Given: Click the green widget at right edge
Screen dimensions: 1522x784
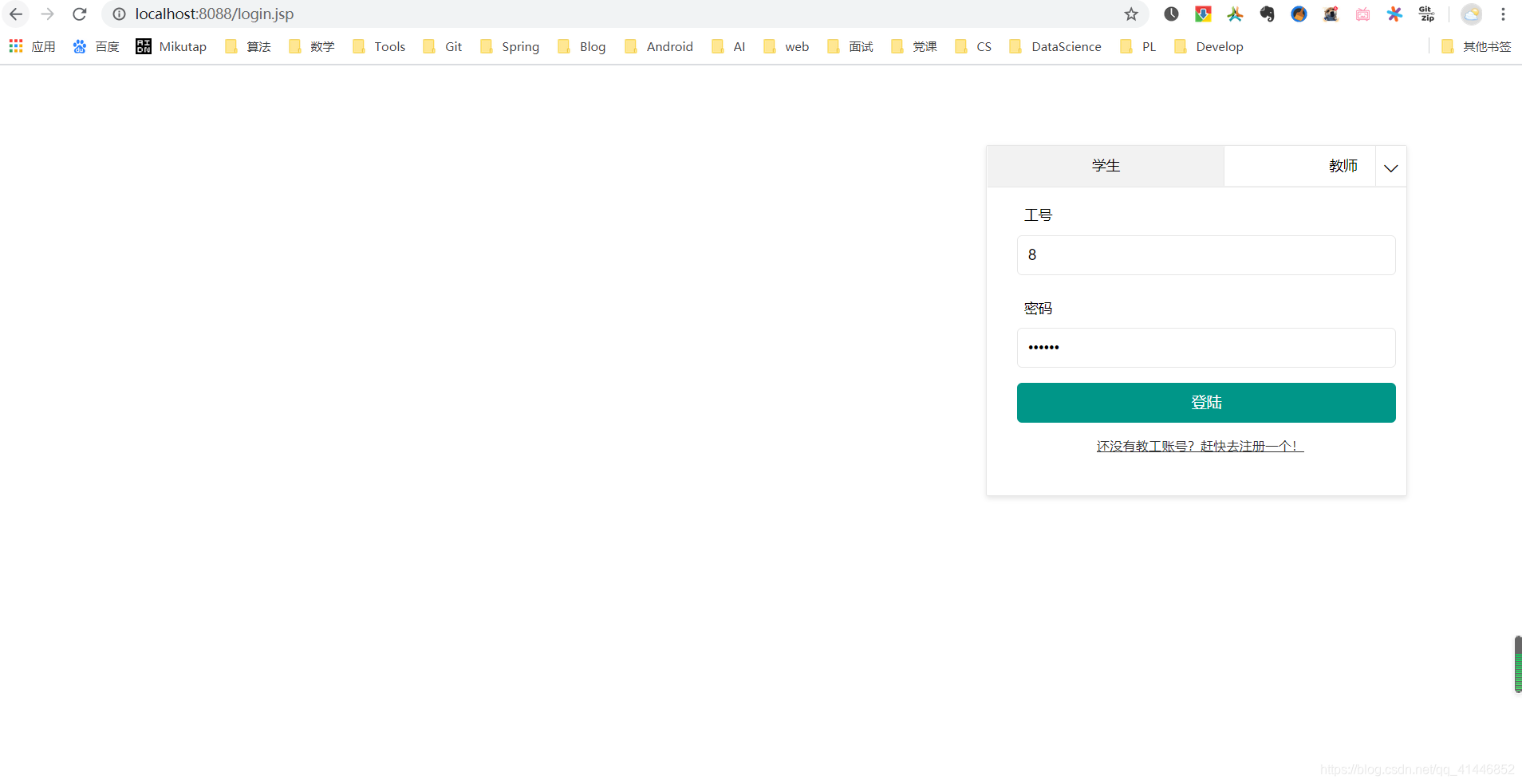Looking at the screenshot, I should (x=1518, y=664).
